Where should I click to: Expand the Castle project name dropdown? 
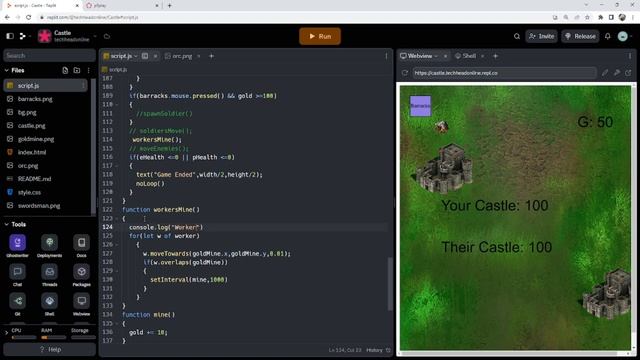point(95,36)
